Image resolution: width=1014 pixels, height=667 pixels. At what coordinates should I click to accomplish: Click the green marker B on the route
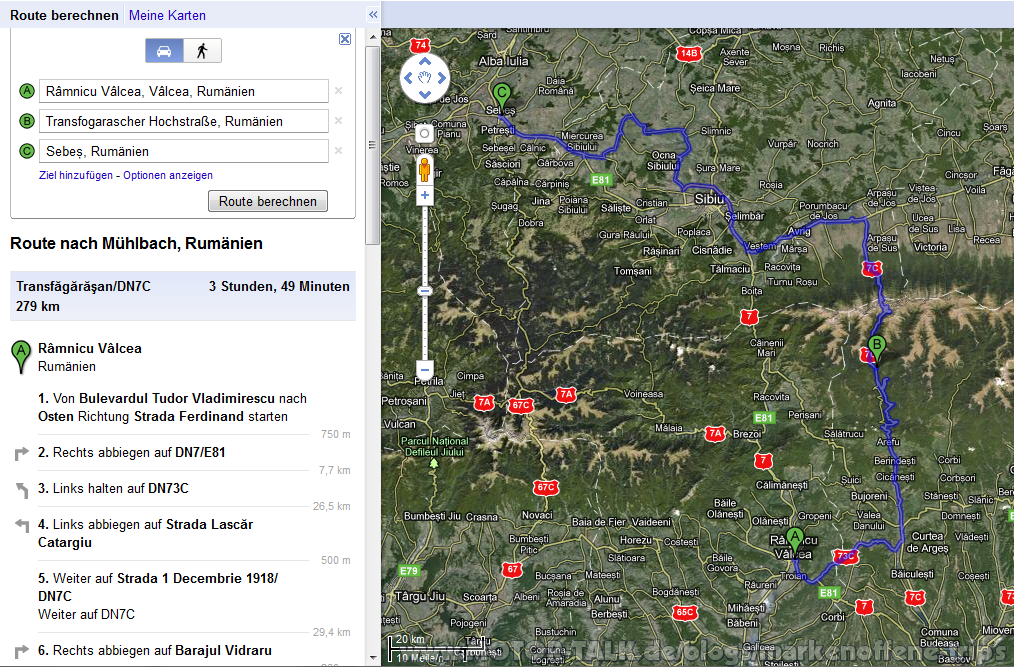point(877,345)
